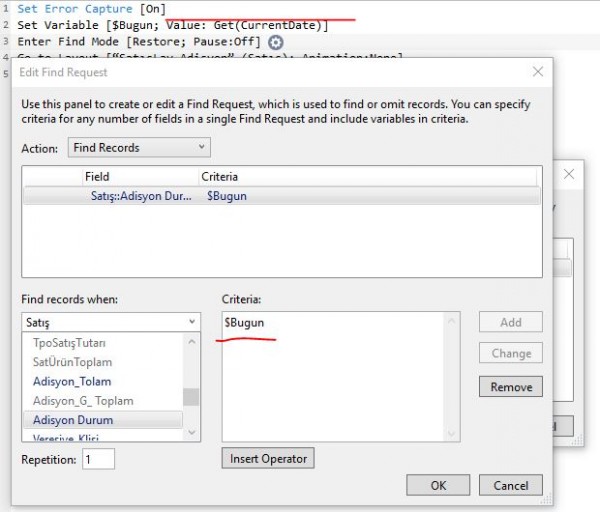The height and width of the screenshot is (512, 600).
Task: Confirm the find request with OK
Action: click(438, 485)
